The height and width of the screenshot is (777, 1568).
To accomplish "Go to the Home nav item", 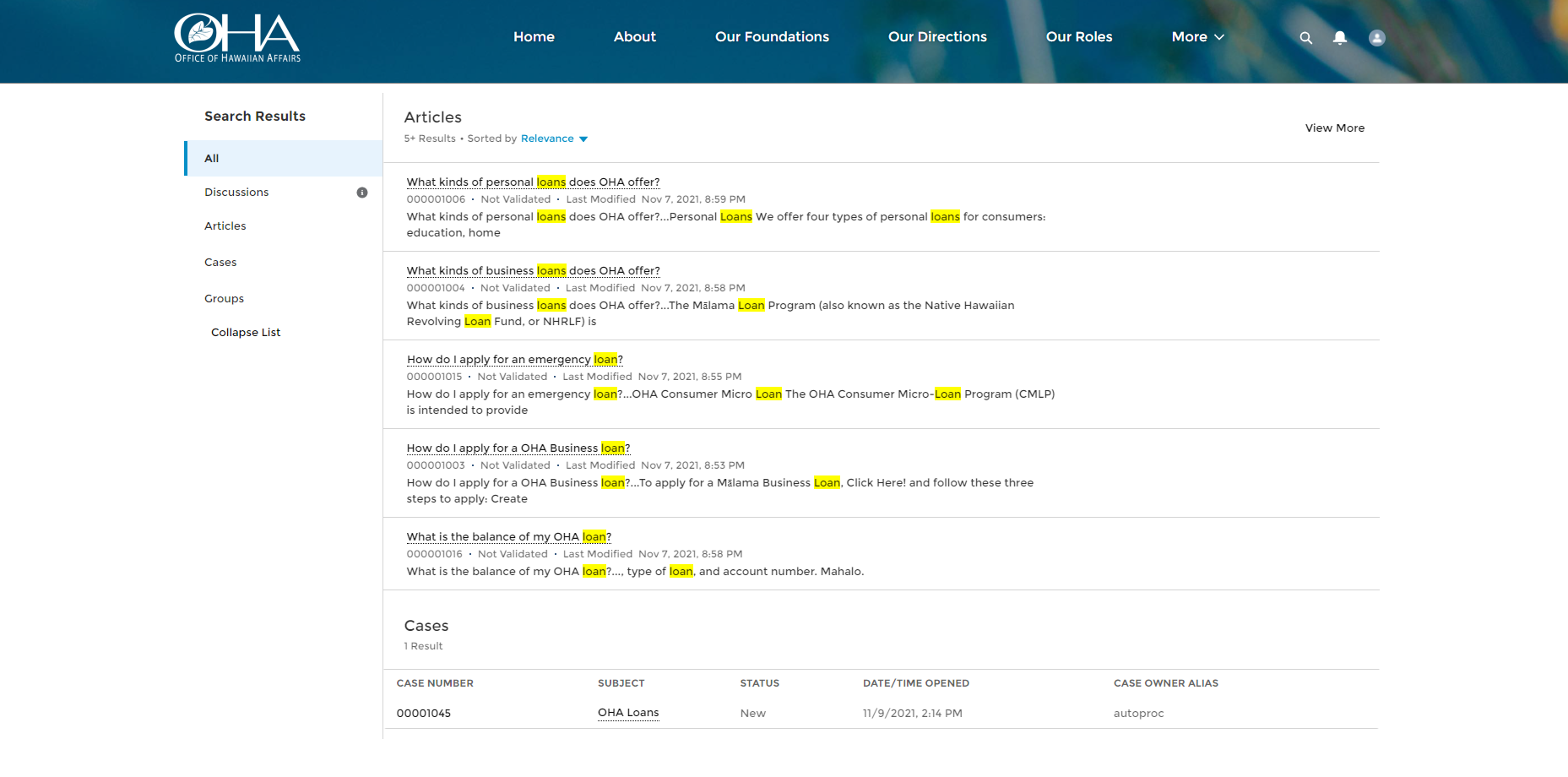I will click(534, 37).
